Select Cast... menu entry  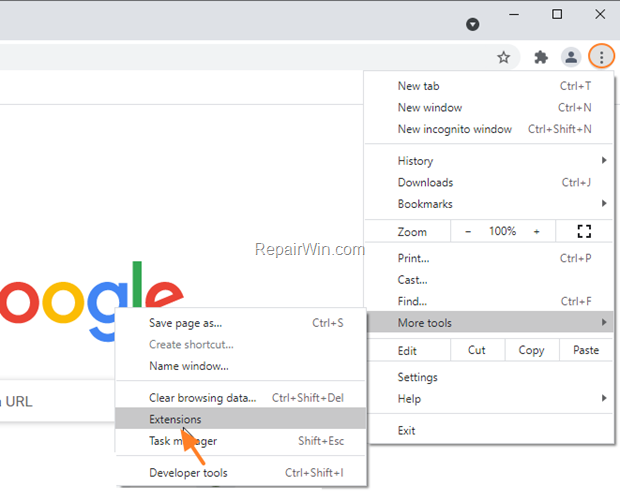point(489,280)
